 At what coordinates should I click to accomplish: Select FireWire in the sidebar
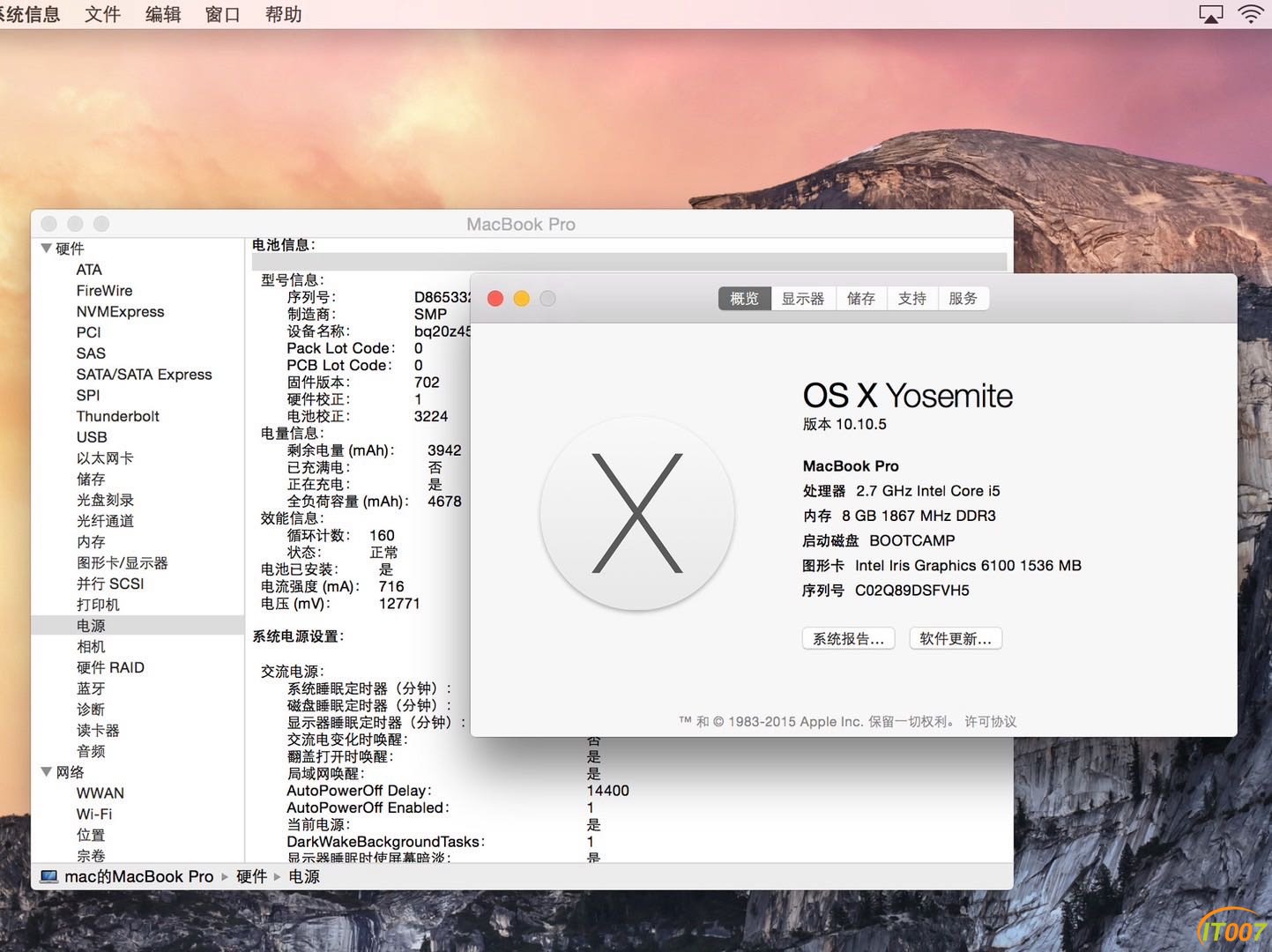click(x=104, y=291)
